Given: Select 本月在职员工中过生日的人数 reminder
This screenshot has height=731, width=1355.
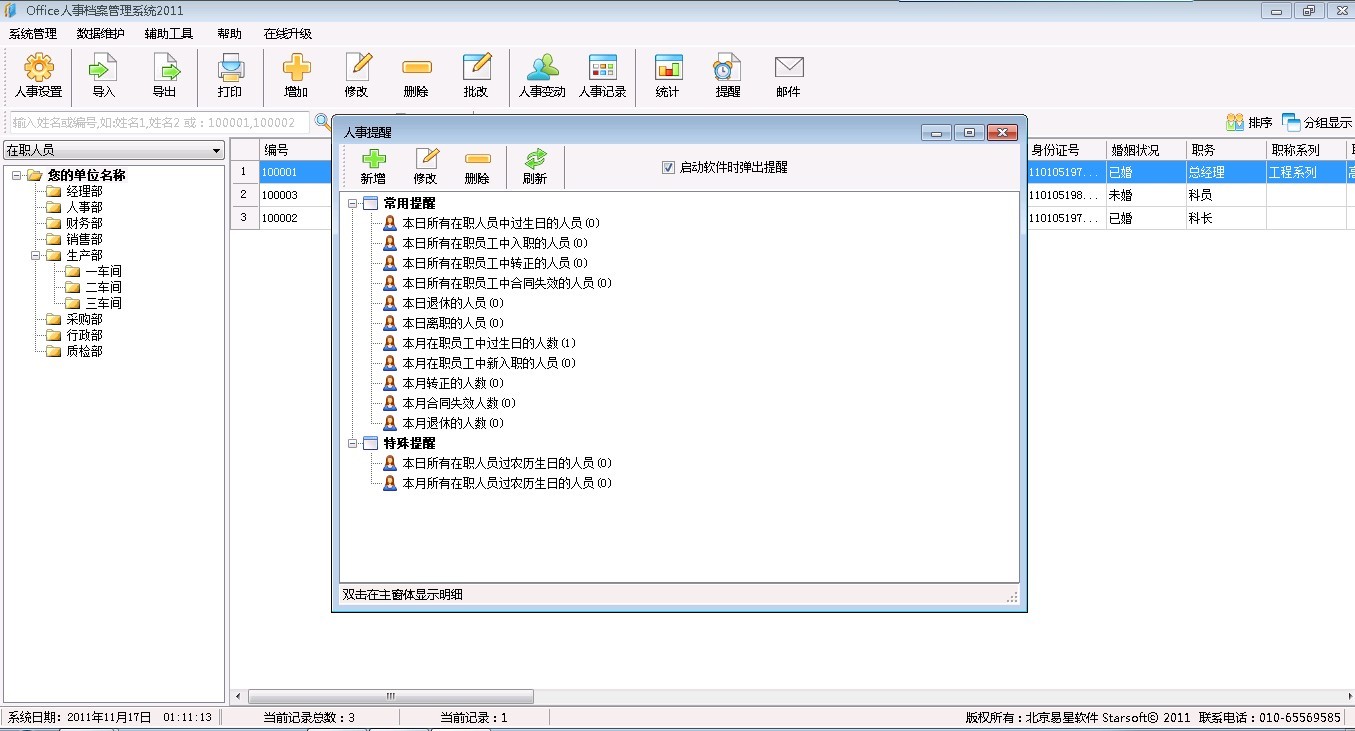Looking at the screenshot, I should (x=488, y=343).
